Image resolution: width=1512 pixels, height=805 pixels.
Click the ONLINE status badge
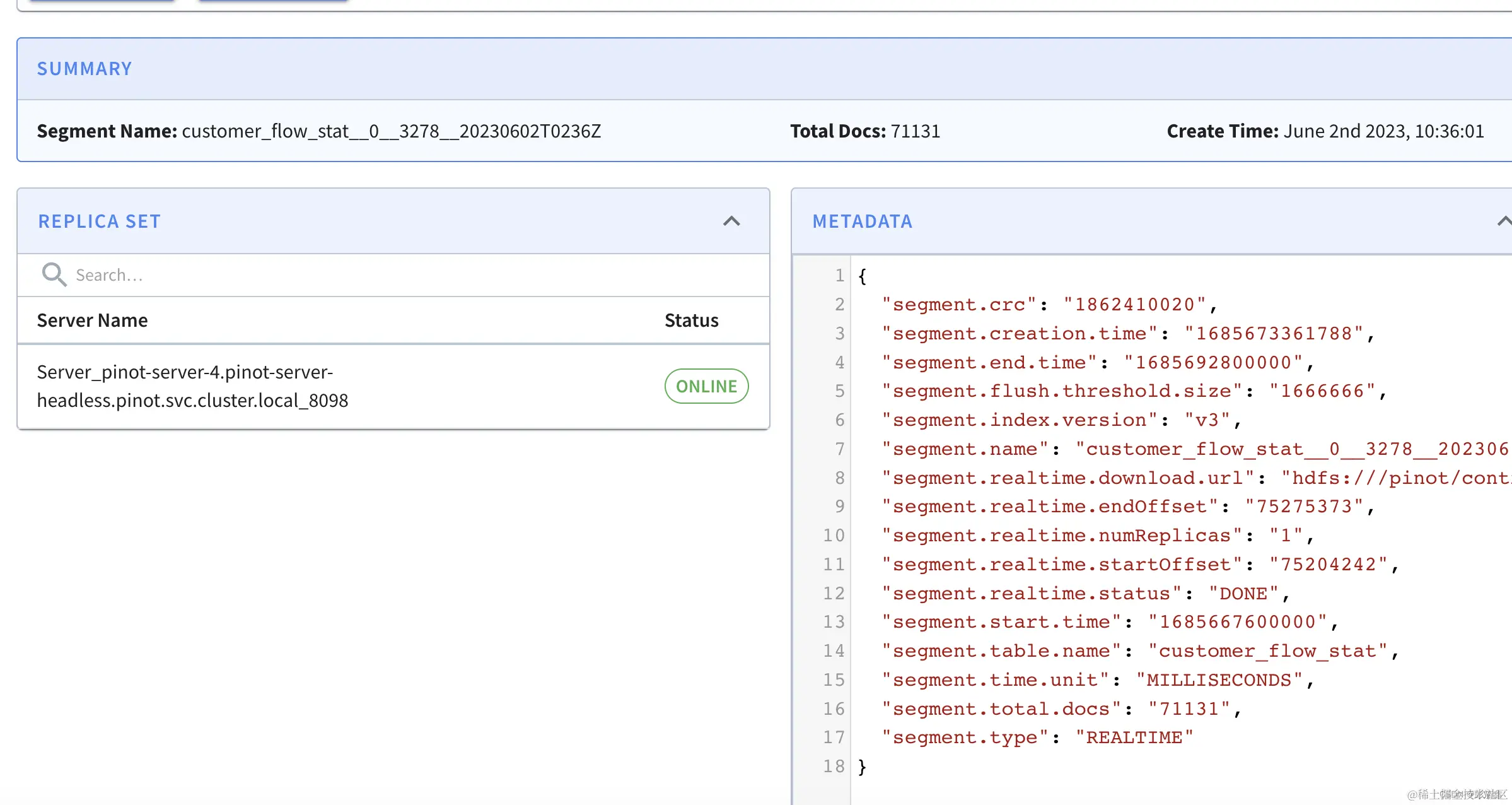[706, 386]
